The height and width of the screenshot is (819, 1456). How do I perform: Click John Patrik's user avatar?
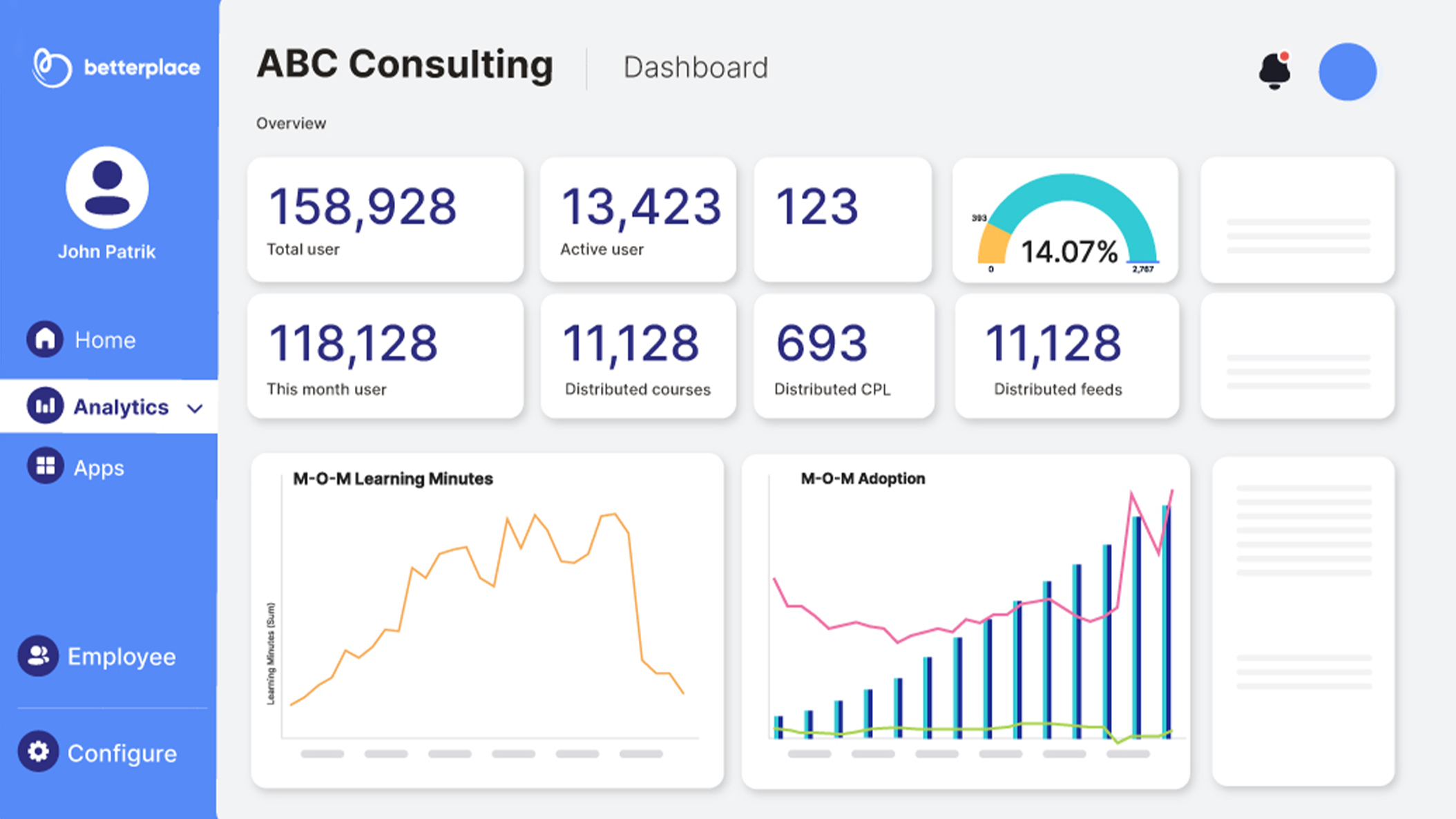click(107, 187)
